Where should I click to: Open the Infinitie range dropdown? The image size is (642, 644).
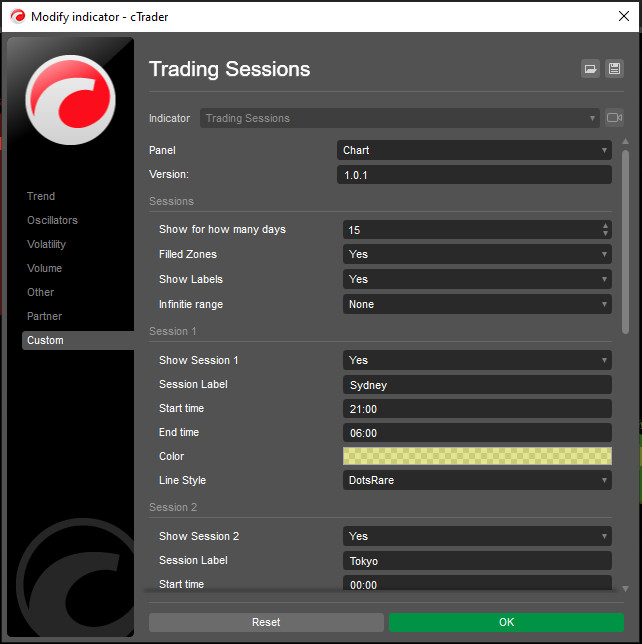point(477,304)
